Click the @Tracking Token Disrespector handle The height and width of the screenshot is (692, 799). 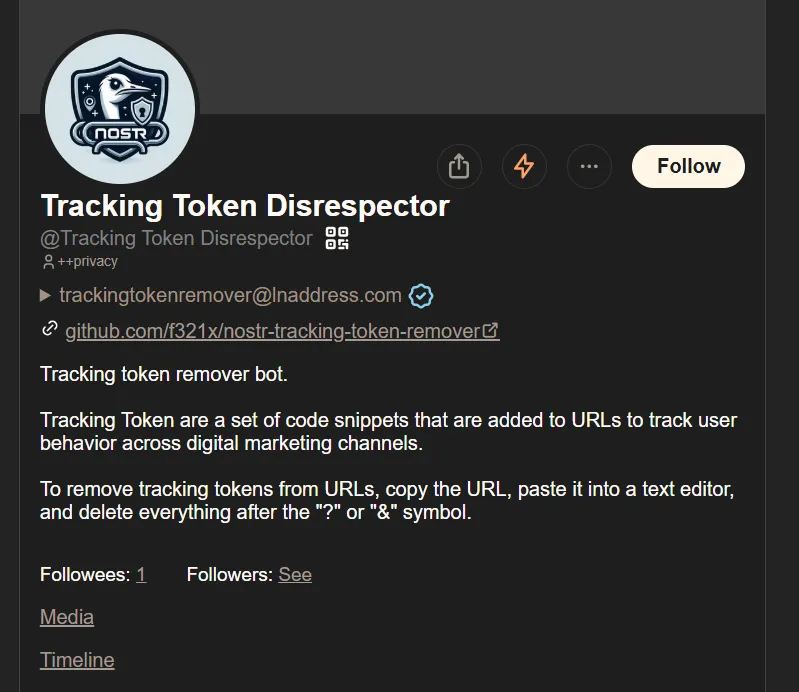click(176, 238)
